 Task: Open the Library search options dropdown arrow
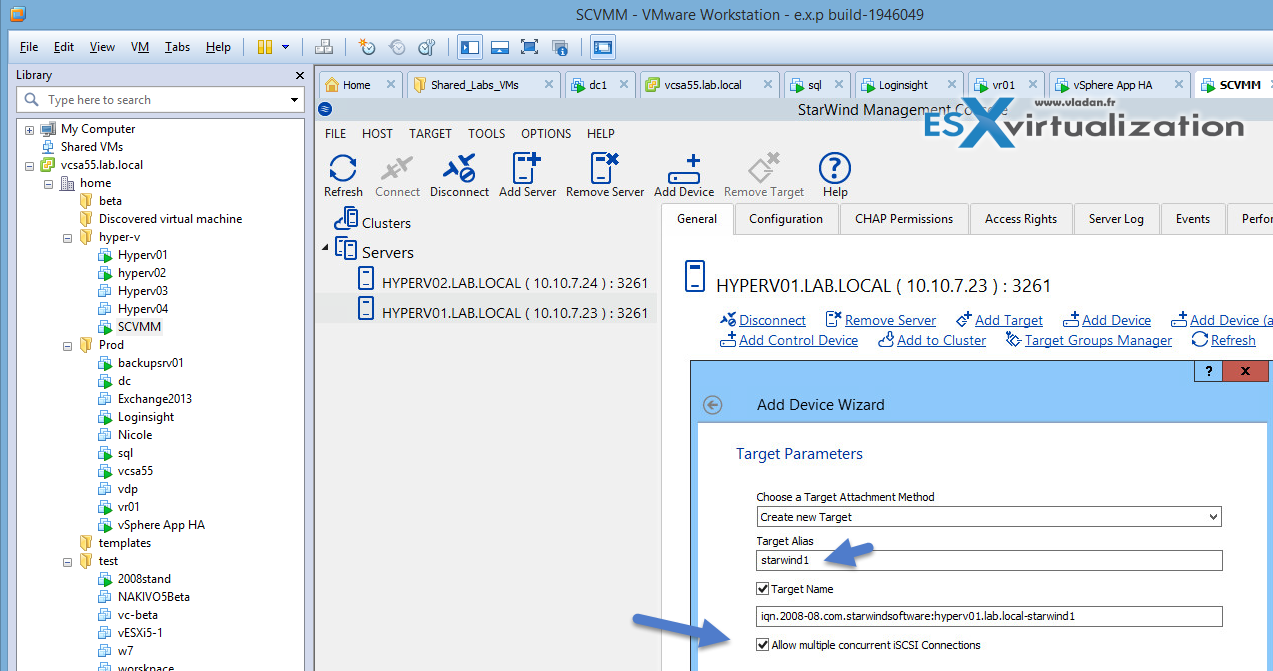[294, 100]
